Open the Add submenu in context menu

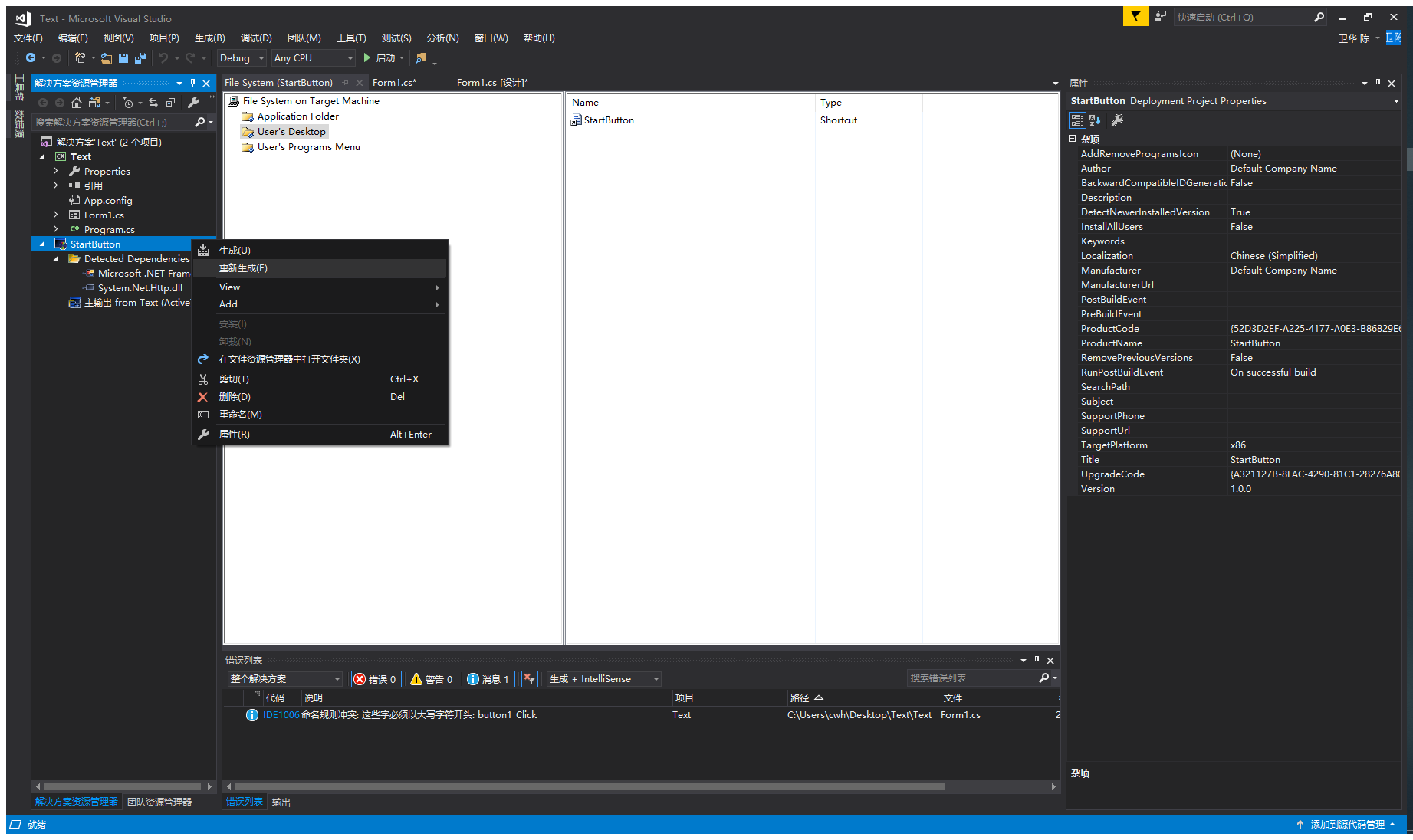(x=320, y=304)
